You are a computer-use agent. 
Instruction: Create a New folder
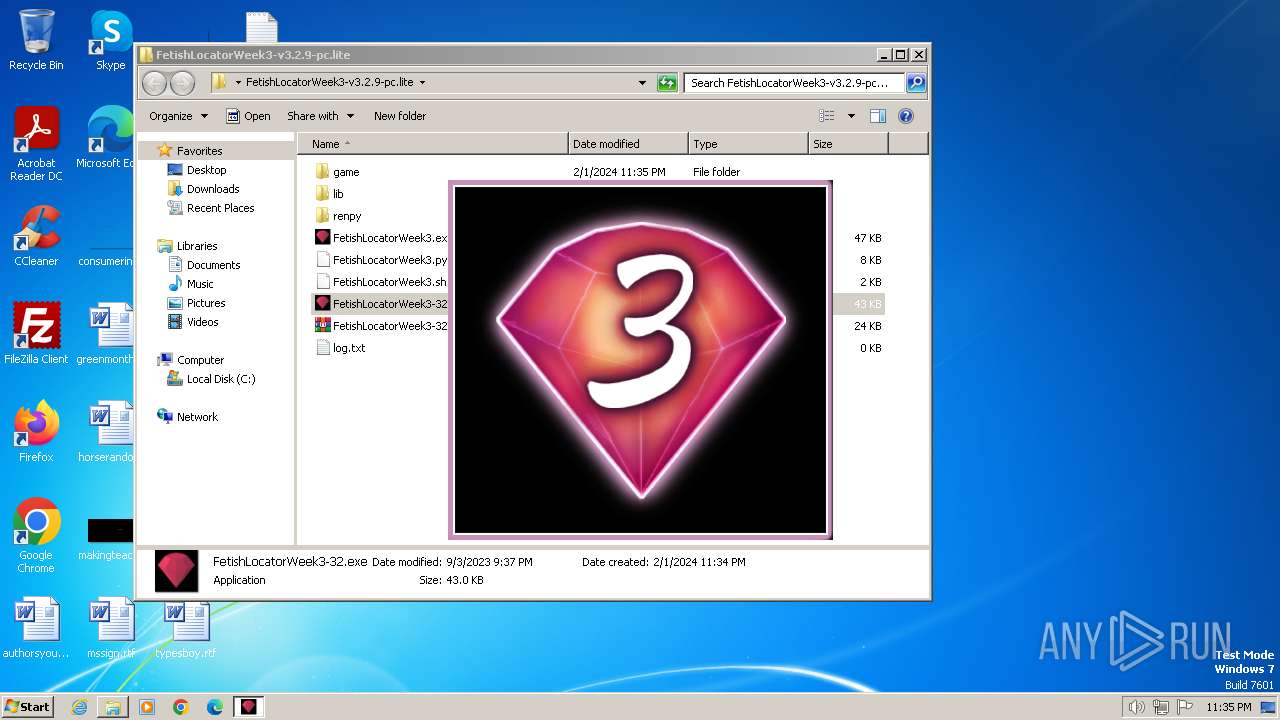tap(400, 116)
